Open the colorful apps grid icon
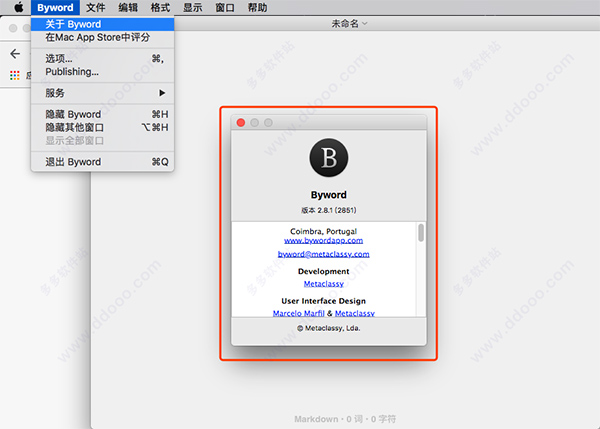This screenshot has height=429, width=600. [15, 75]
